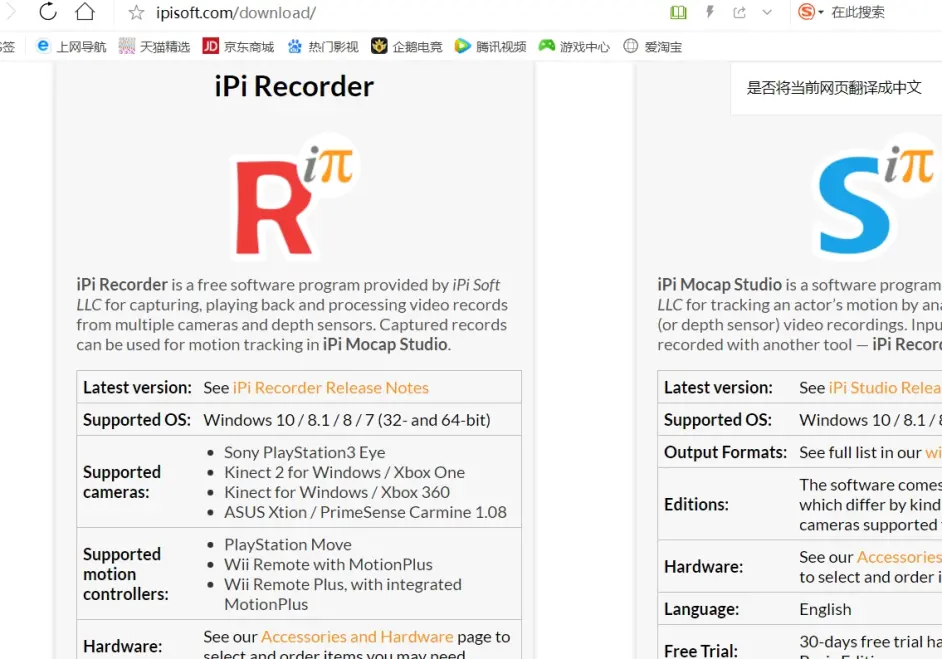The image size is (942, 659).
Task: Go to browser home page icon
Action: (x=85, y=11)
